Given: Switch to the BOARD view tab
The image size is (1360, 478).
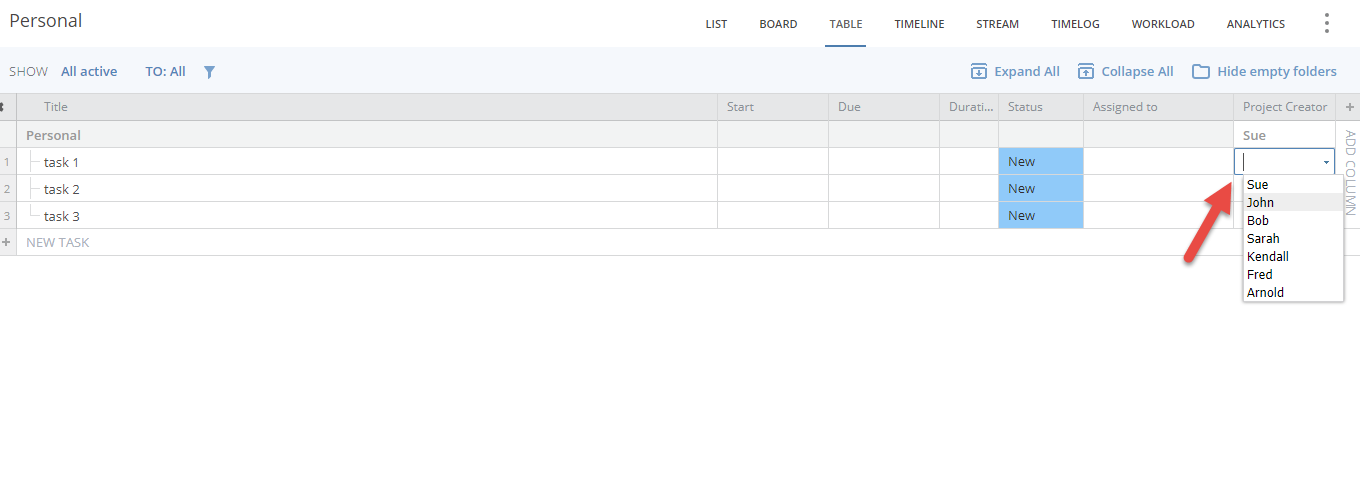Looking at the screenshot, I should click(778, 24).
